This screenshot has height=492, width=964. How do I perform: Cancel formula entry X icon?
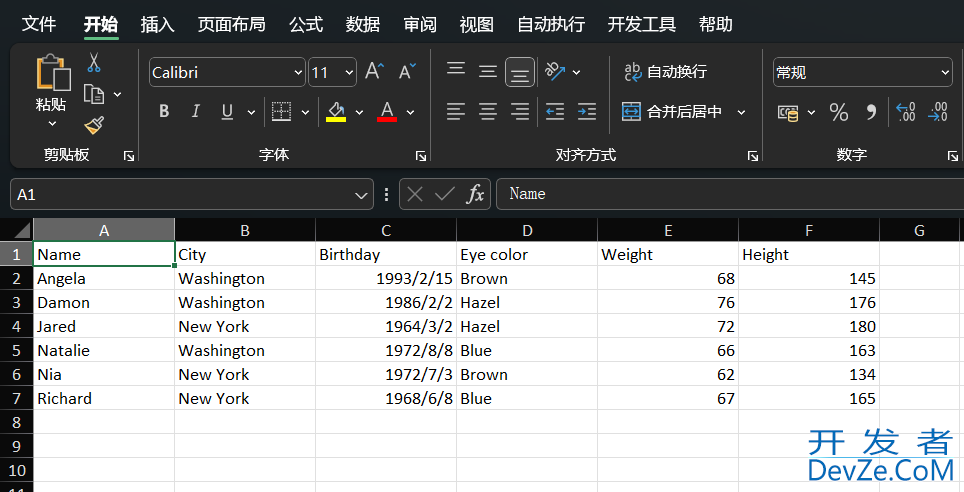(415, 194)
